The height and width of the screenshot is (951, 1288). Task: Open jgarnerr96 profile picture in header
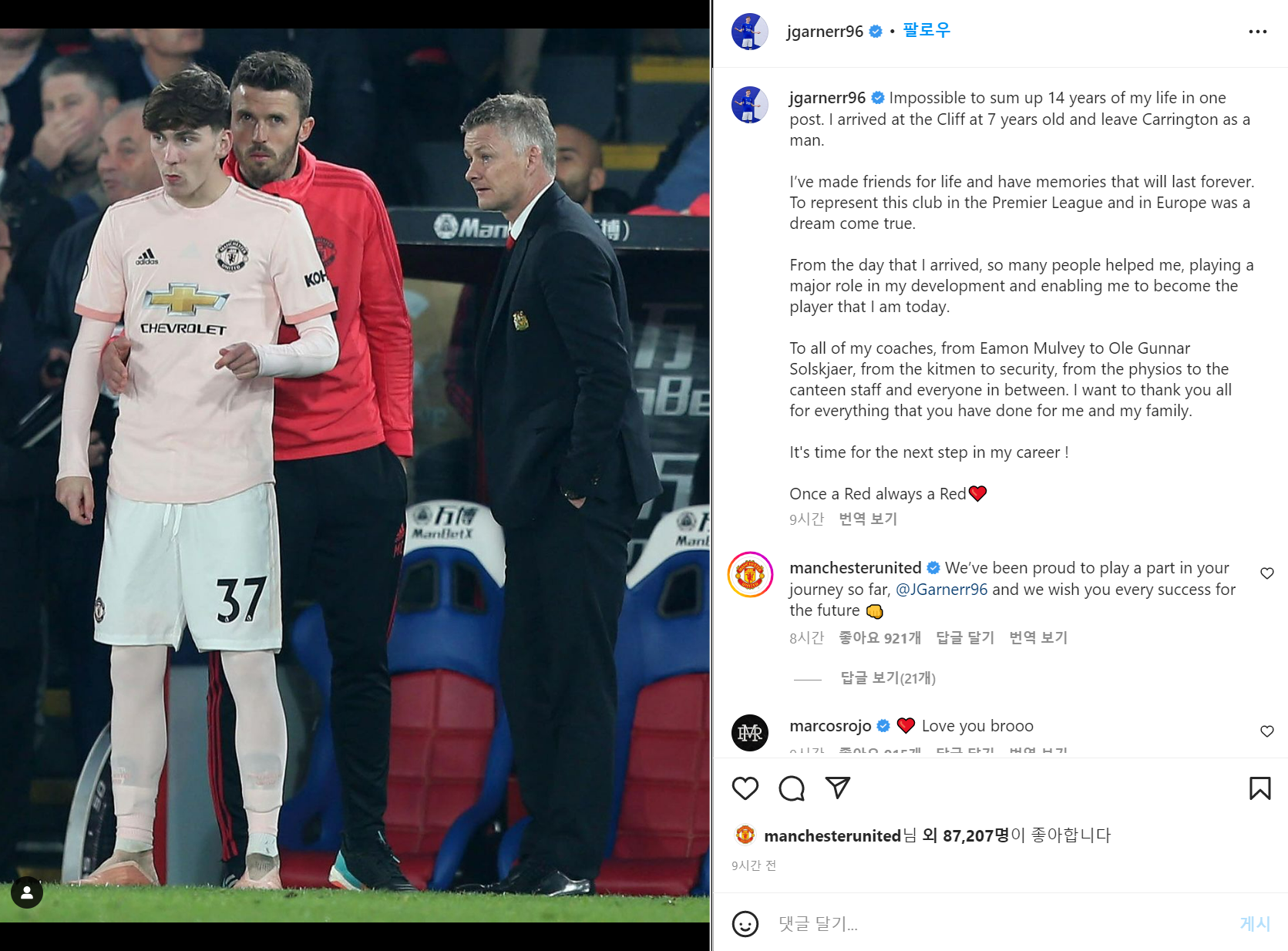coord(749,32)
